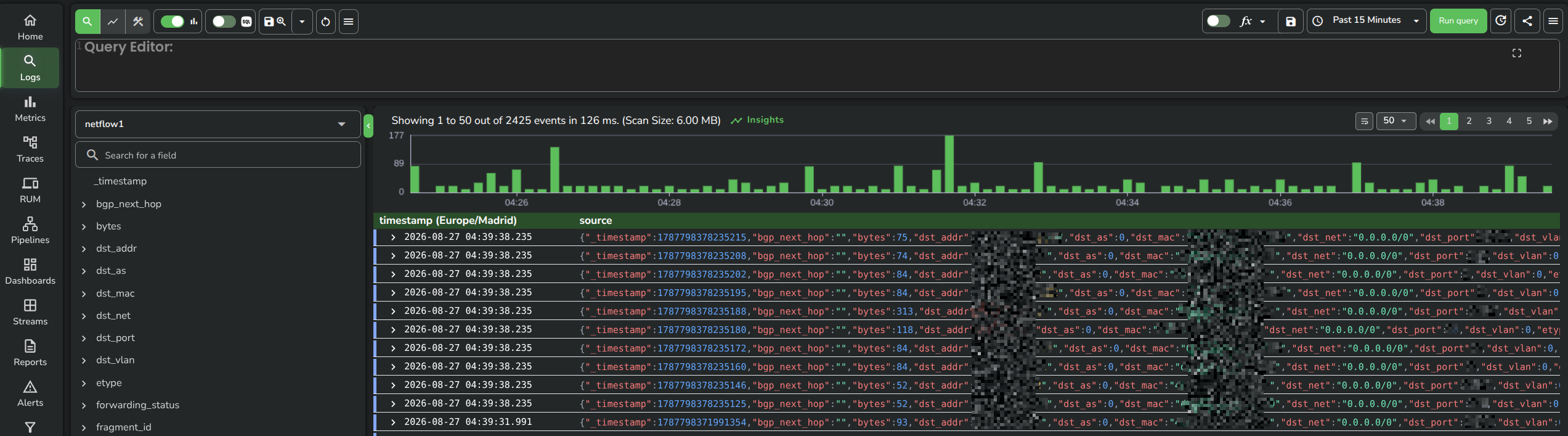The image size is (1568, 436).
Task: Expand the first log row at 04:39:38.235
Action: click(x=393, y=237)
